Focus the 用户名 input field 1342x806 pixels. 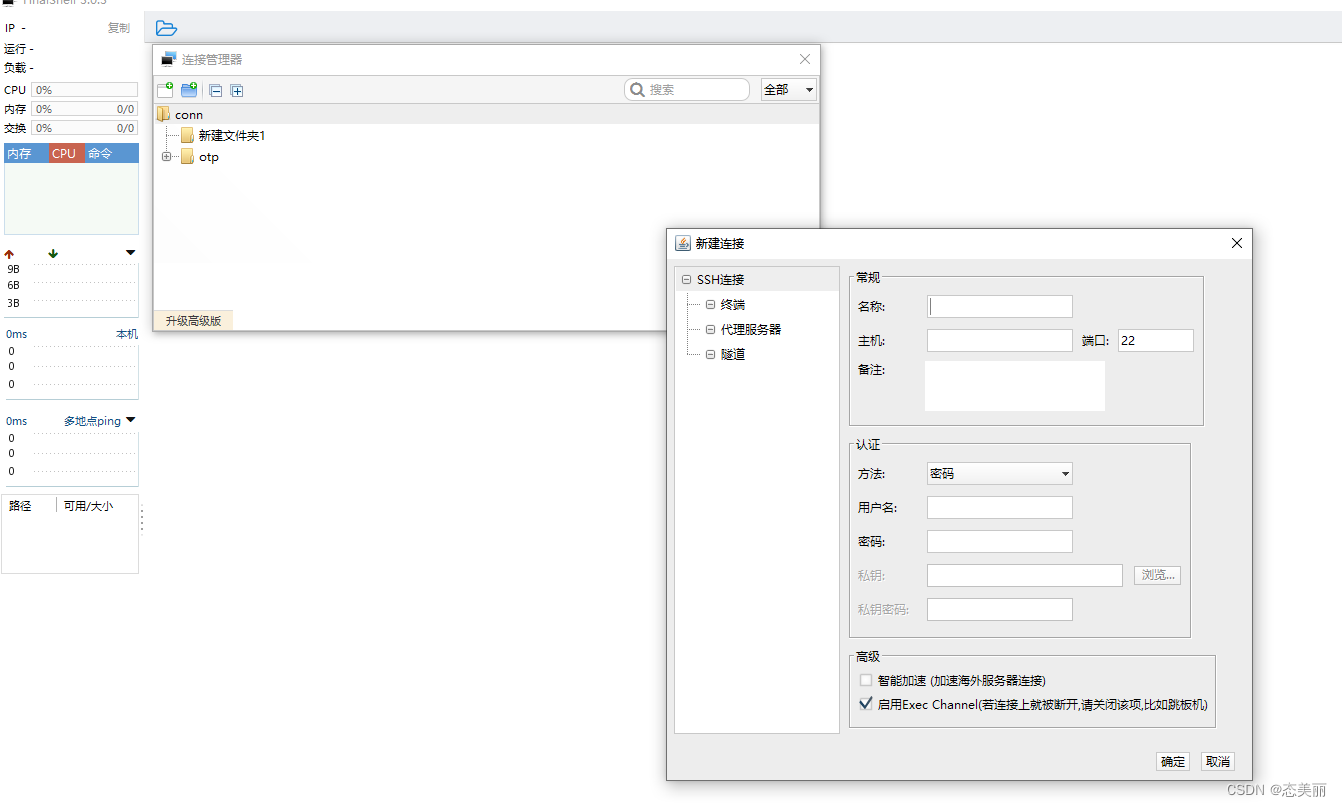pos(1000,508)
